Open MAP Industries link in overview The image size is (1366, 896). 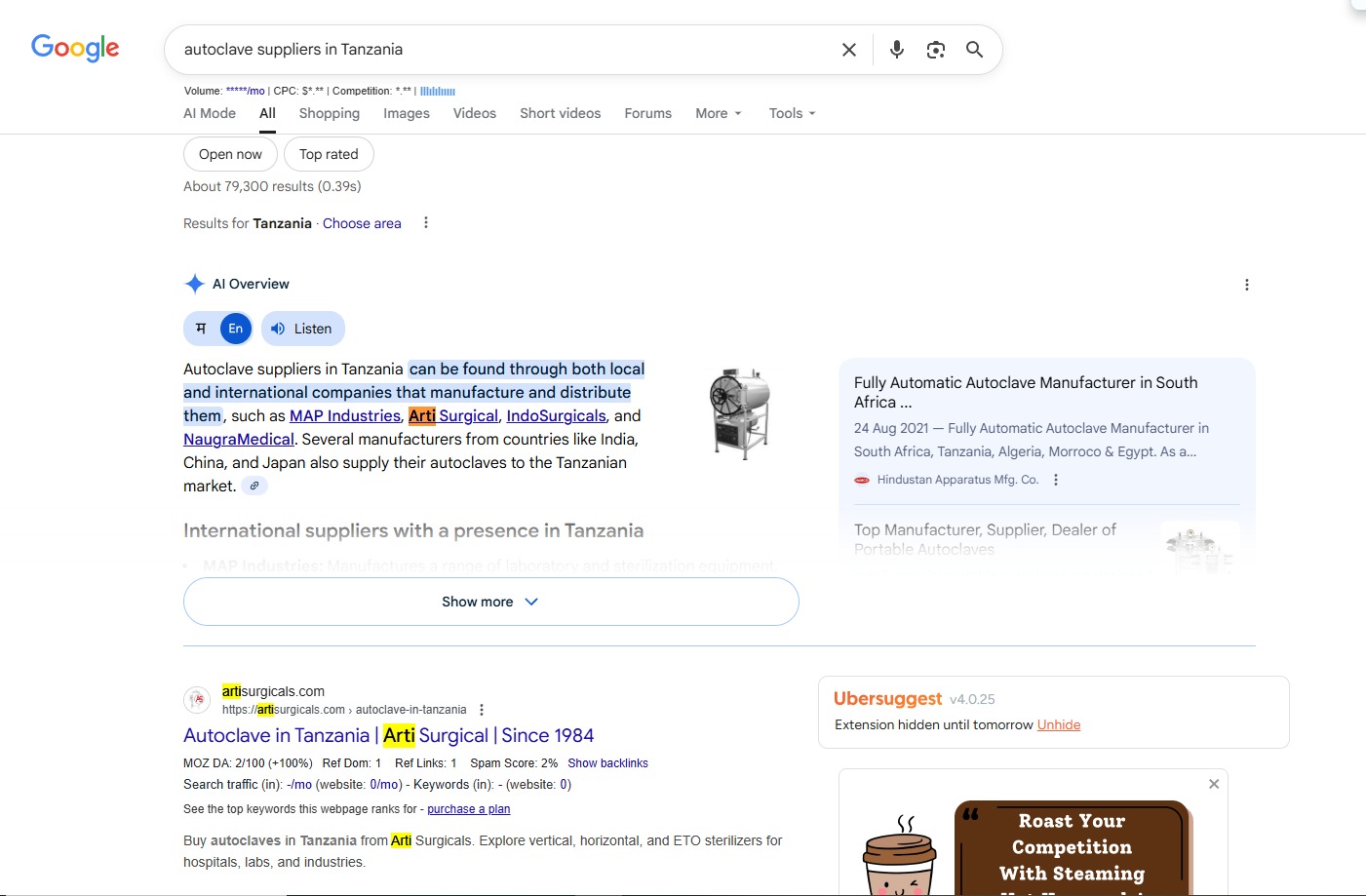345,415
